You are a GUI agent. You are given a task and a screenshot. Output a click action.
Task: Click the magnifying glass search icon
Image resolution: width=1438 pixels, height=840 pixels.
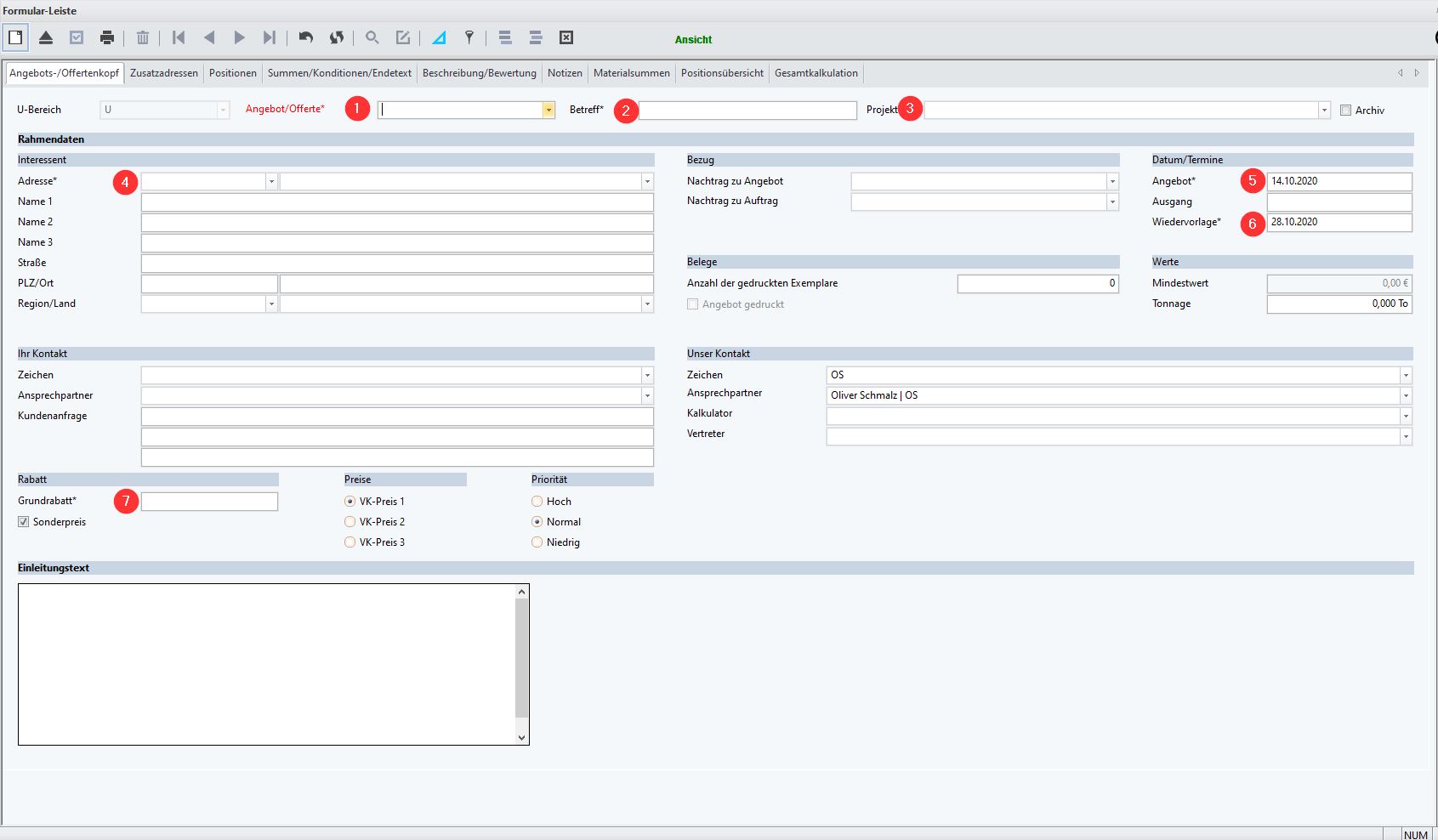pos(372,37)
